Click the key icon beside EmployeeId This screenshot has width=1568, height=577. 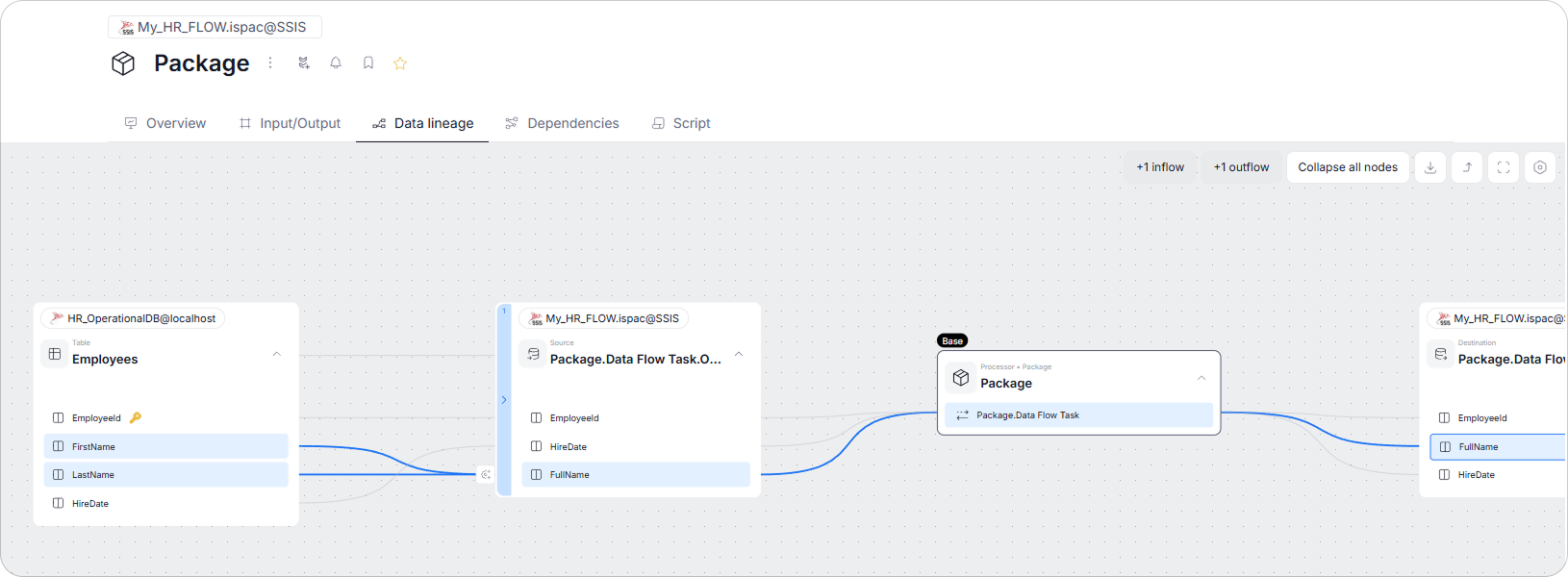click(x=136, y=417)
